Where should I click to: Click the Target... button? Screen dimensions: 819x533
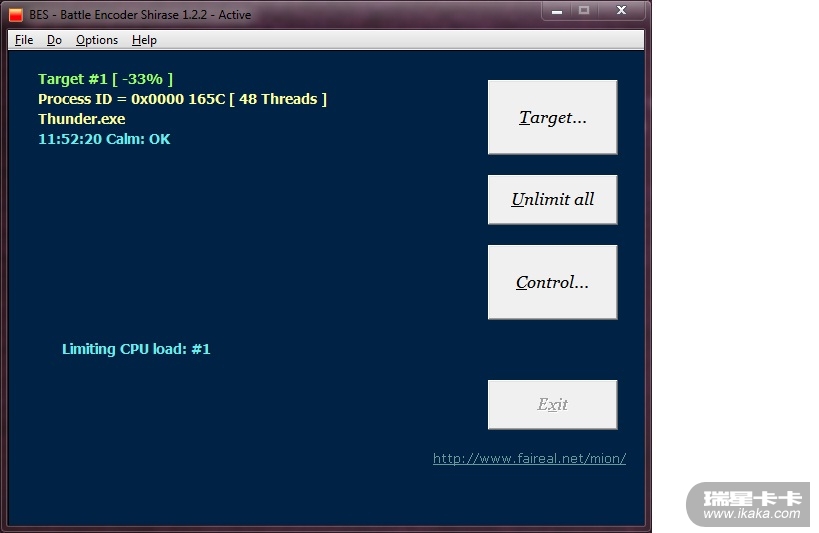click(552, 117)
